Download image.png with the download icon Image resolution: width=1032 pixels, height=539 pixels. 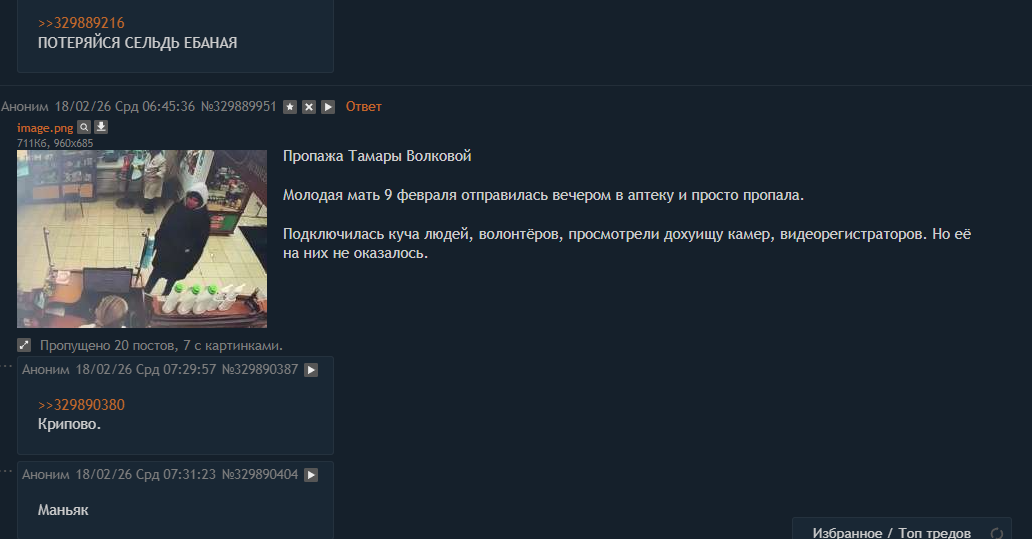click(x=101, y=127)
